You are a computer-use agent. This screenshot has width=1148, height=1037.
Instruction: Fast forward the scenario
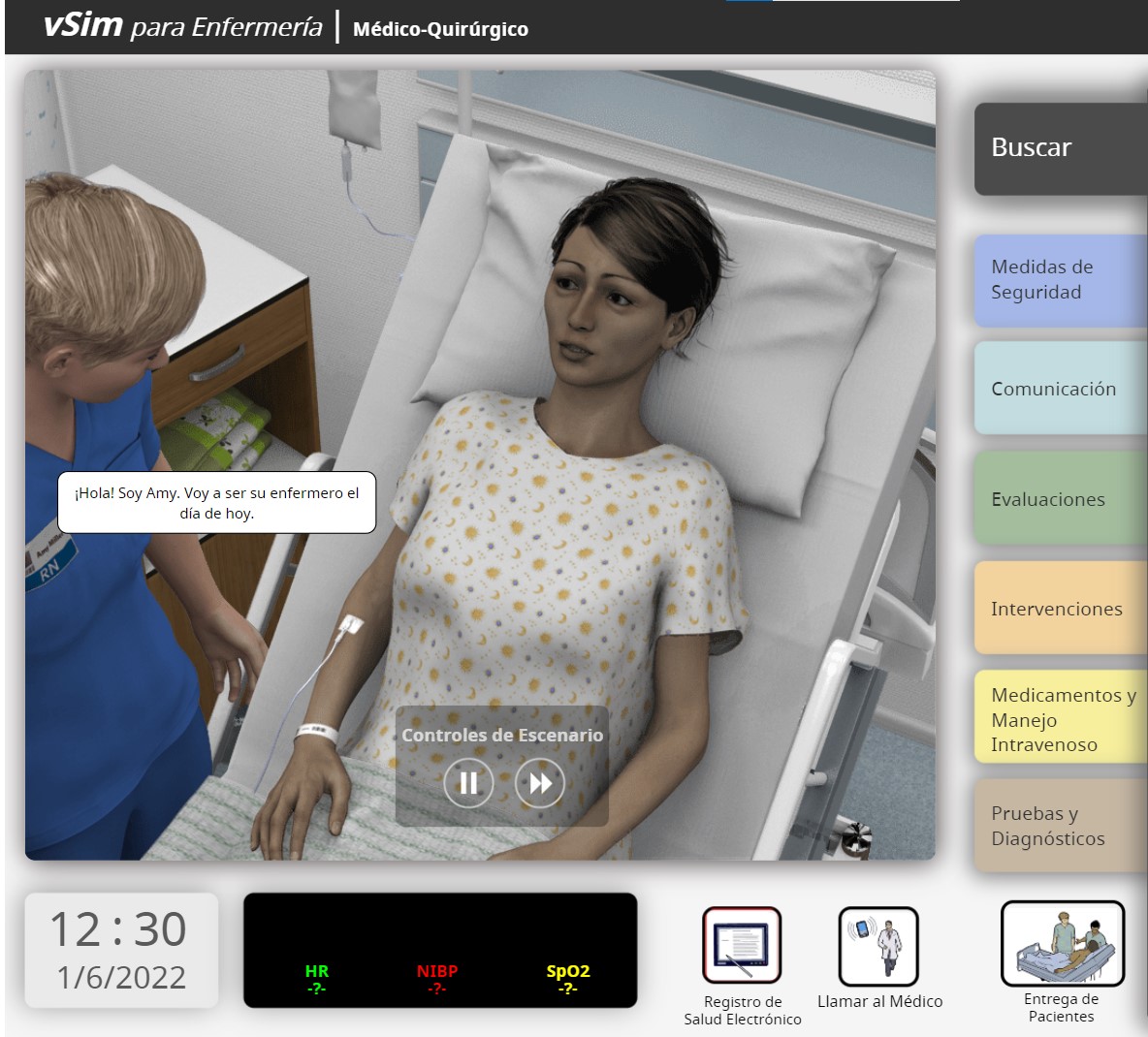[x=540, y=783]
